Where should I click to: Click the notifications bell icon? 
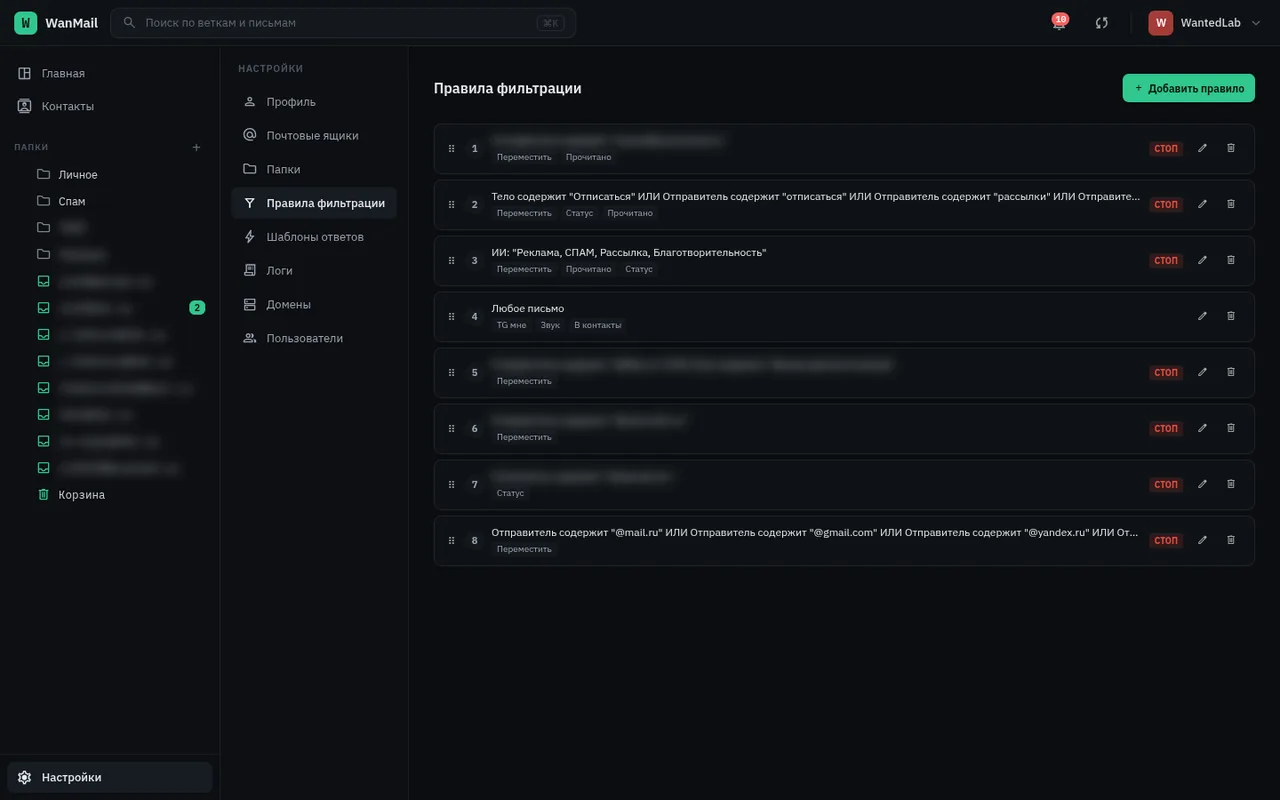[x=1059, y=22]
